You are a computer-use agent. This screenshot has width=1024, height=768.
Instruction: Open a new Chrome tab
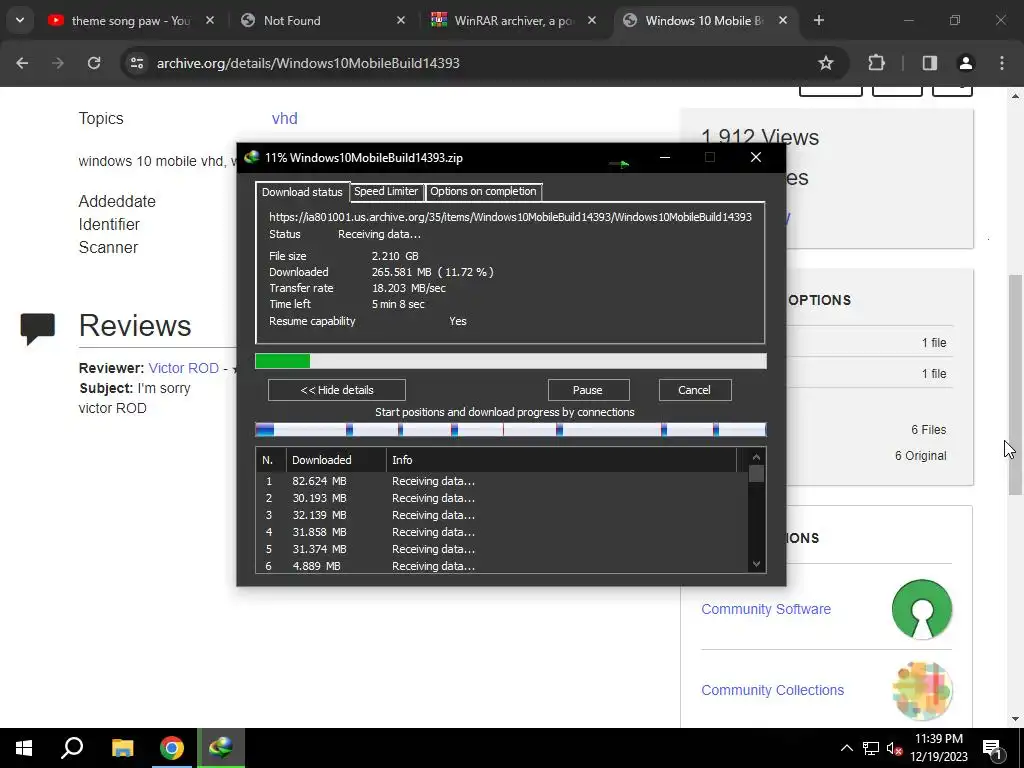pyautogui.click(x=819, y=20)
